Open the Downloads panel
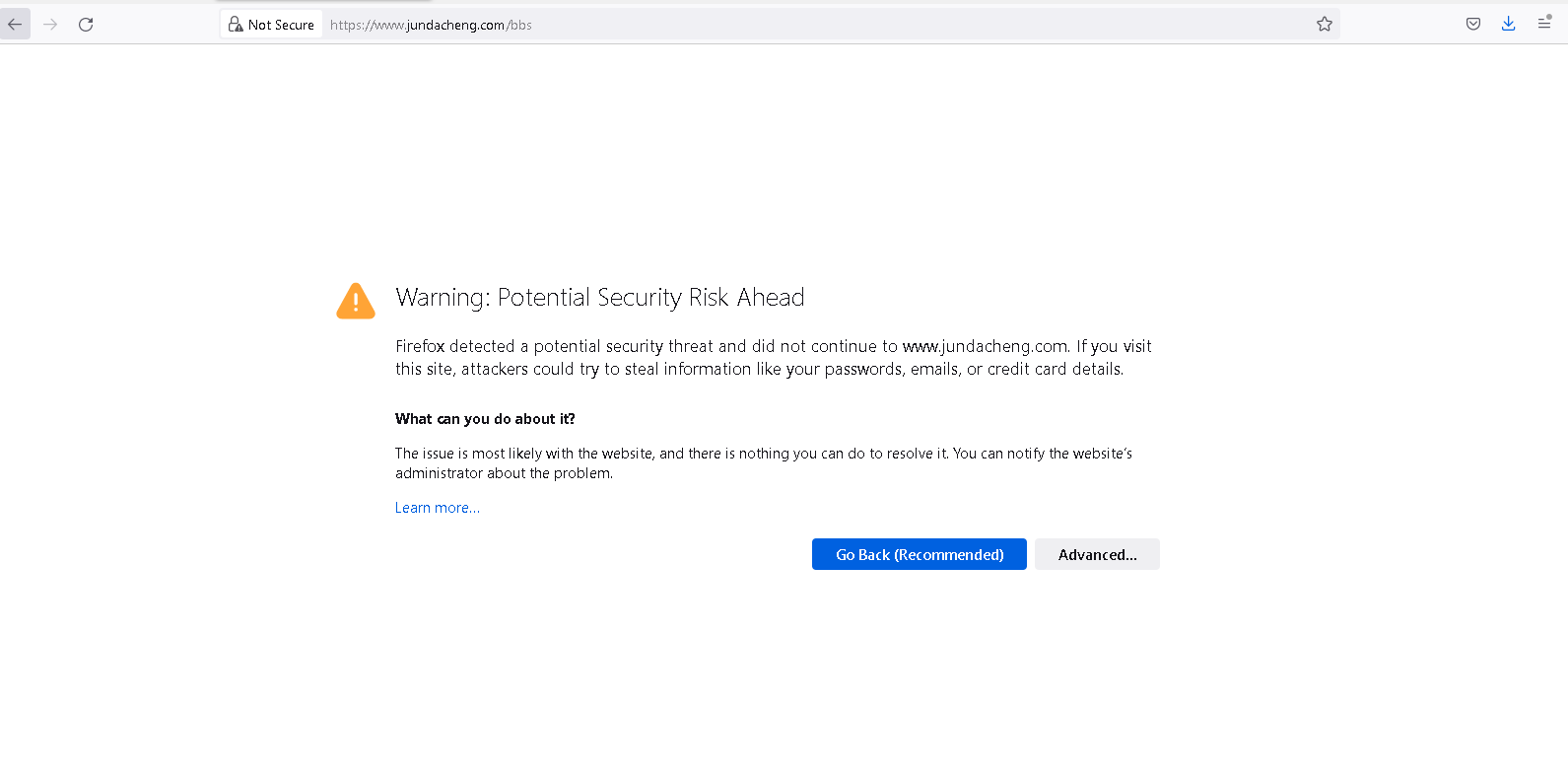Viewport: 1568px width, 775px height. [x=1508, y=25]
